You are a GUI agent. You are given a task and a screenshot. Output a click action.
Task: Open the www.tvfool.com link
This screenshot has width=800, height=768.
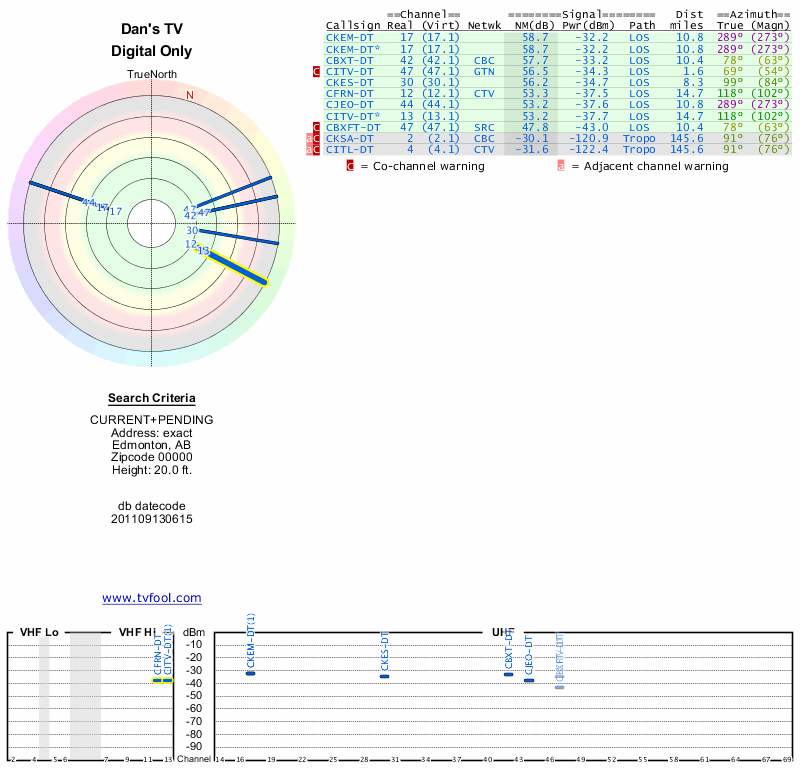click(152, 598)
